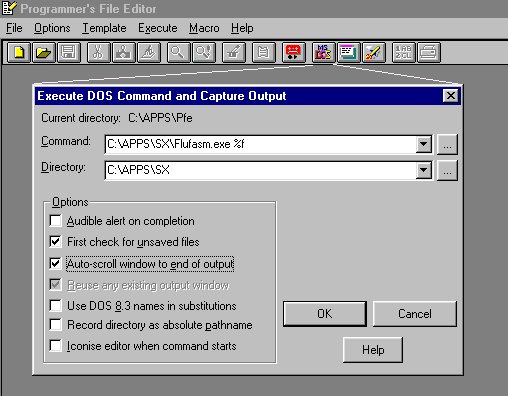Click OK to run the command

click(x=325, y=314)
